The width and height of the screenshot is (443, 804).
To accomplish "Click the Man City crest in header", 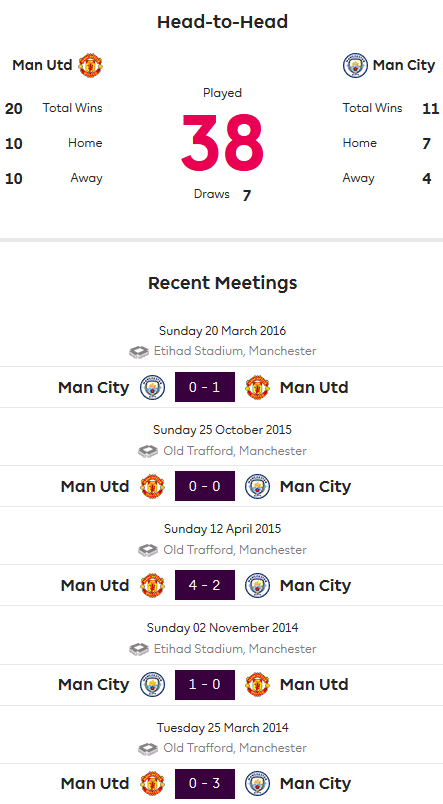I will [x=355, y=65].
